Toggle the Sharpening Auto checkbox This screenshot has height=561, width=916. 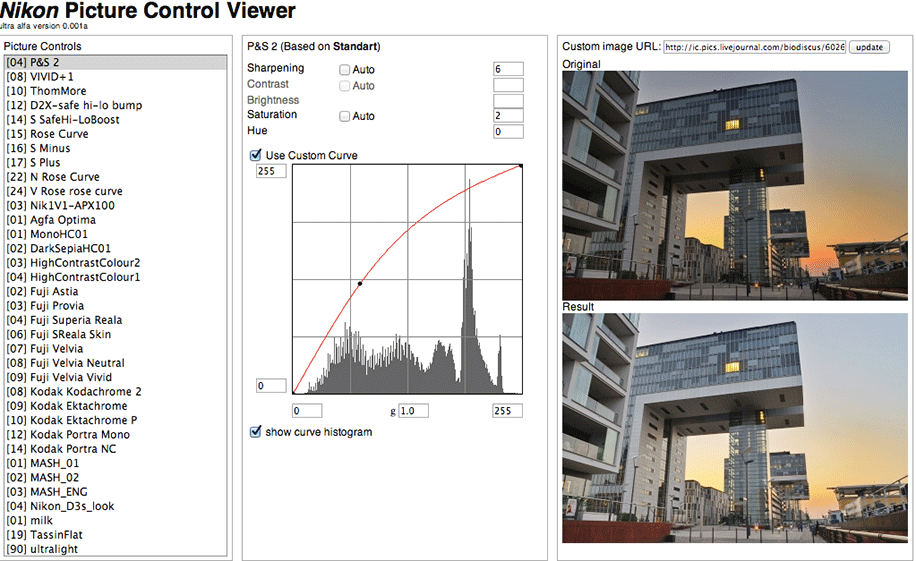(x=345, y=70)
